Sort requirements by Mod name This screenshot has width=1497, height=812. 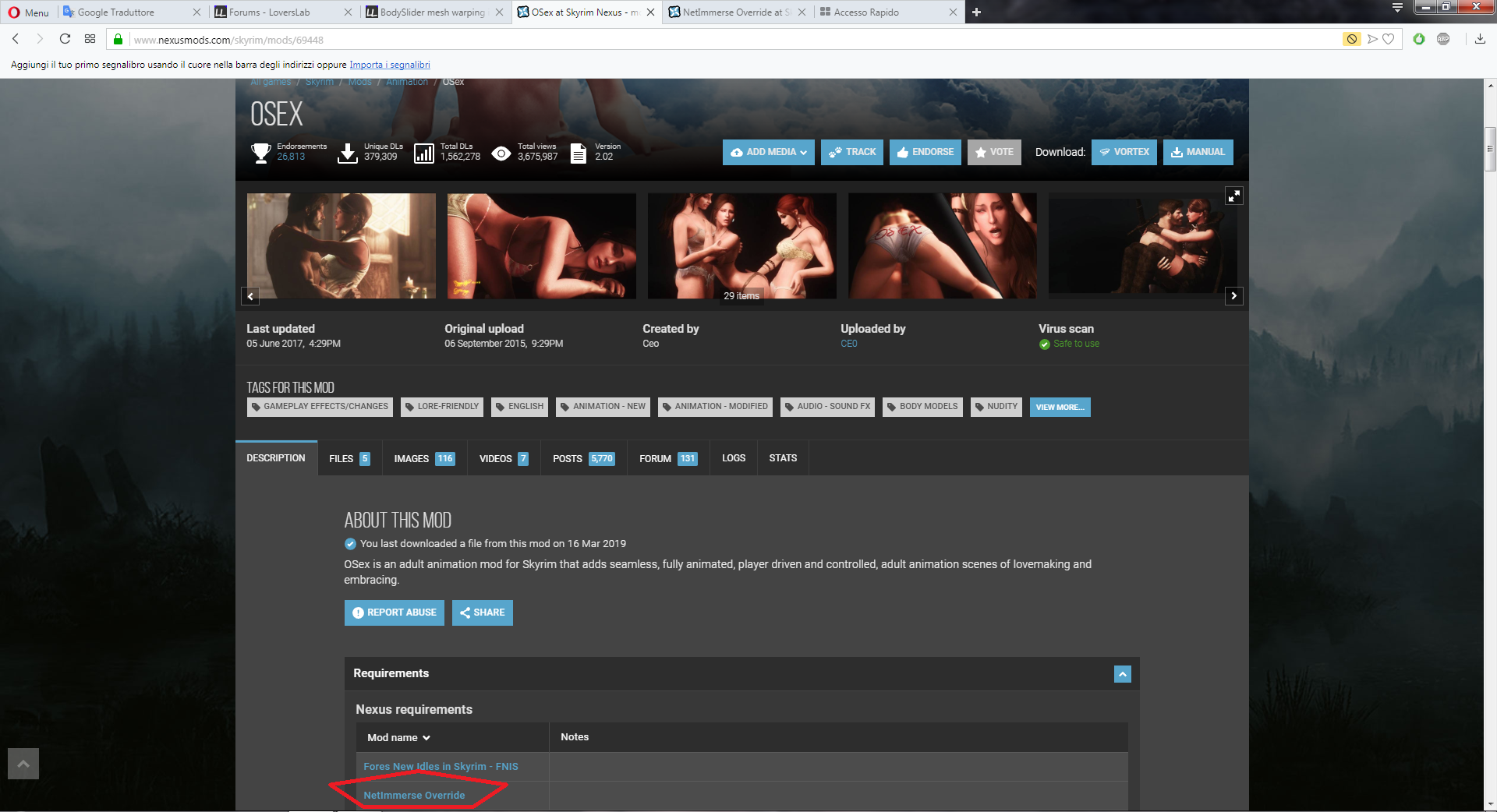(398, 737)
